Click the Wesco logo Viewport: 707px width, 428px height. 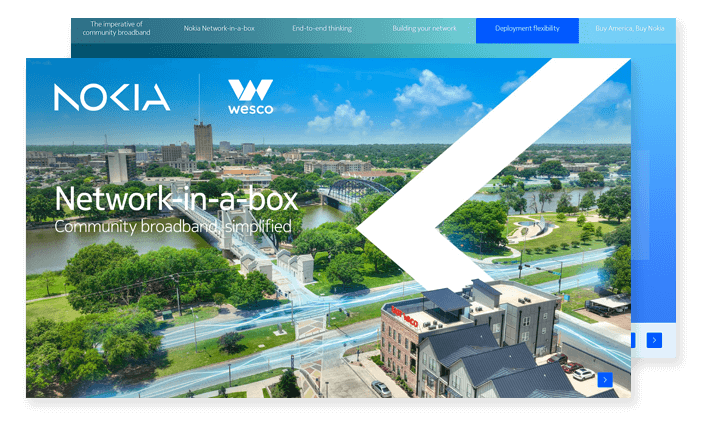pos(250,97)
